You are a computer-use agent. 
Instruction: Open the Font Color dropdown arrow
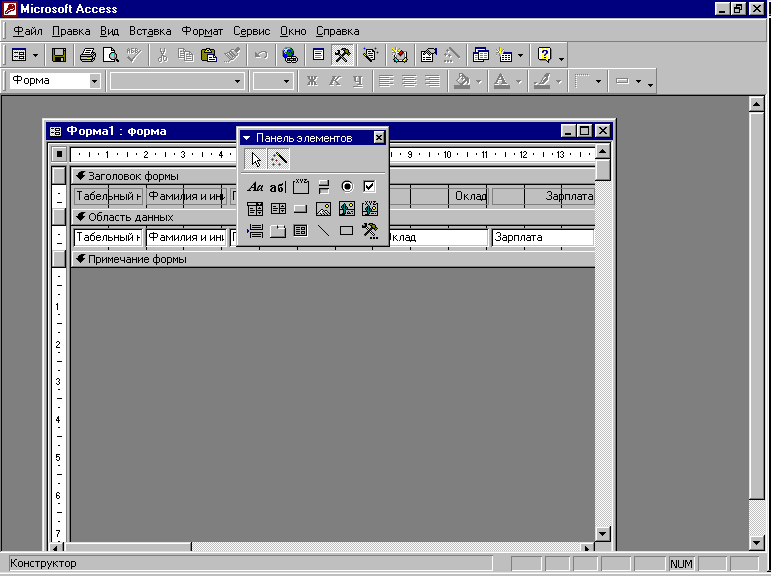click(x=518, y=81)
